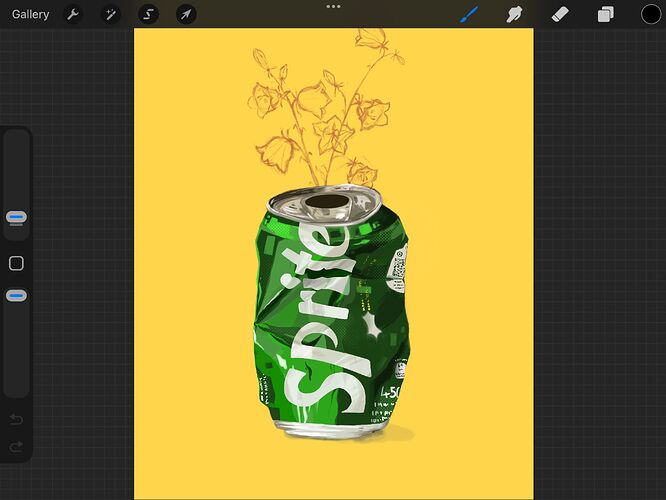Select the Eraser tool
Viewport: 666px width, 500px height.
pos(560,14)
